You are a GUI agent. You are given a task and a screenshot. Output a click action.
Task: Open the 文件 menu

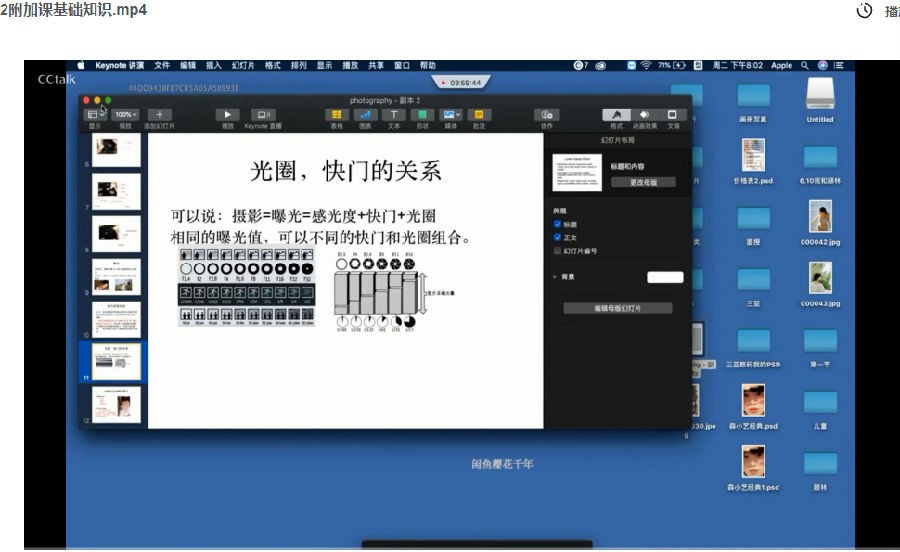(162, 65)
